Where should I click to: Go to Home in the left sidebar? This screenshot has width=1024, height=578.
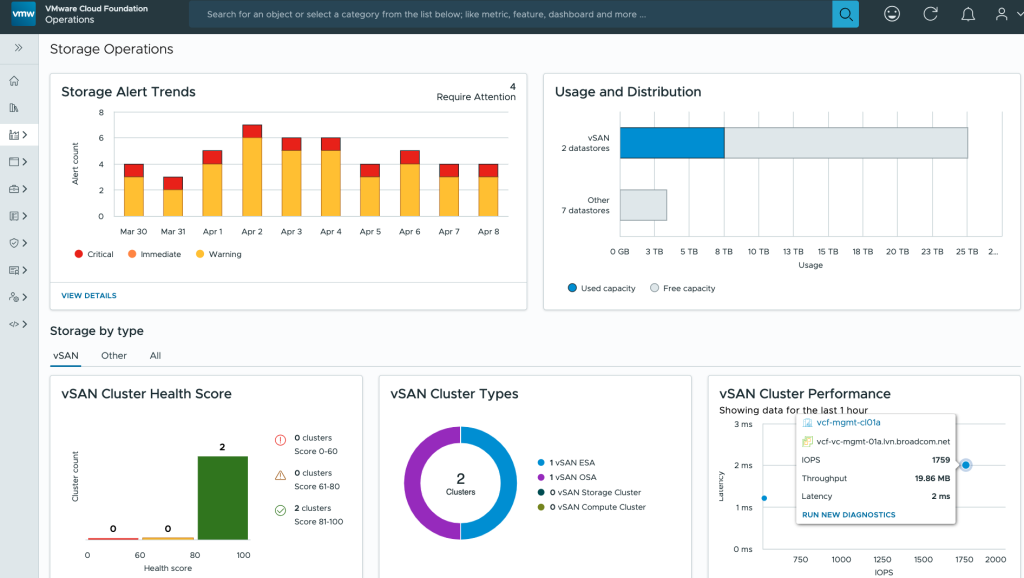point(14,81)
